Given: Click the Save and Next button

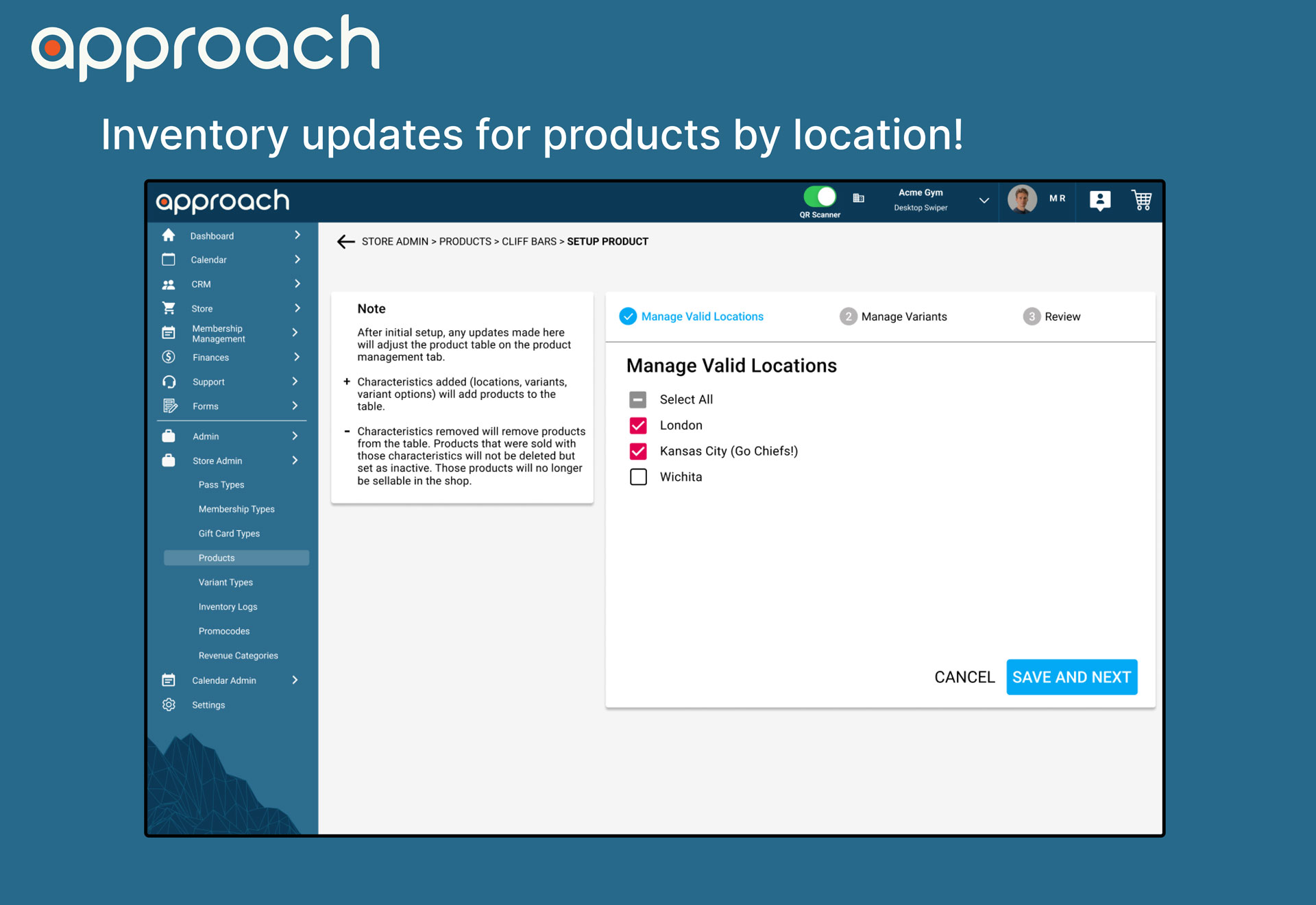Looking at the screenshot, I should pos(1071,677).
